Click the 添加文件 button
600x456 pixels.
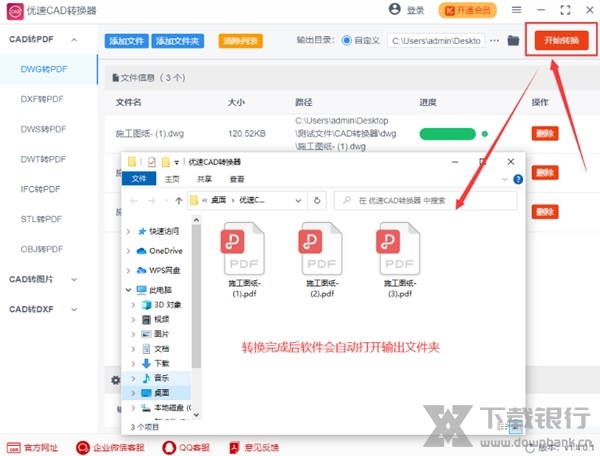tap(127, 41)
